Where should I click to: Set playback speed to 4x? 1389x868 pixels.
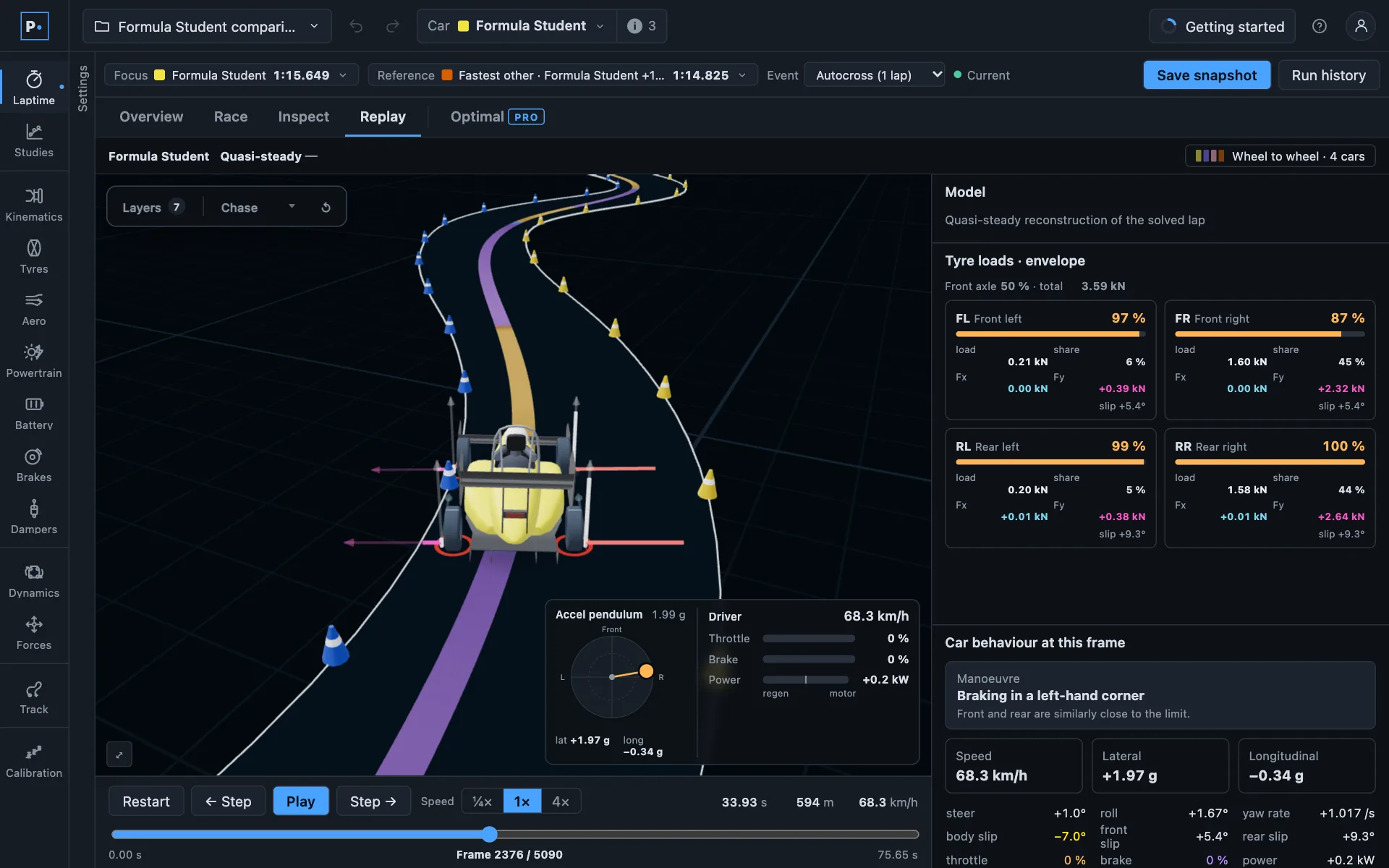point(561,801)
